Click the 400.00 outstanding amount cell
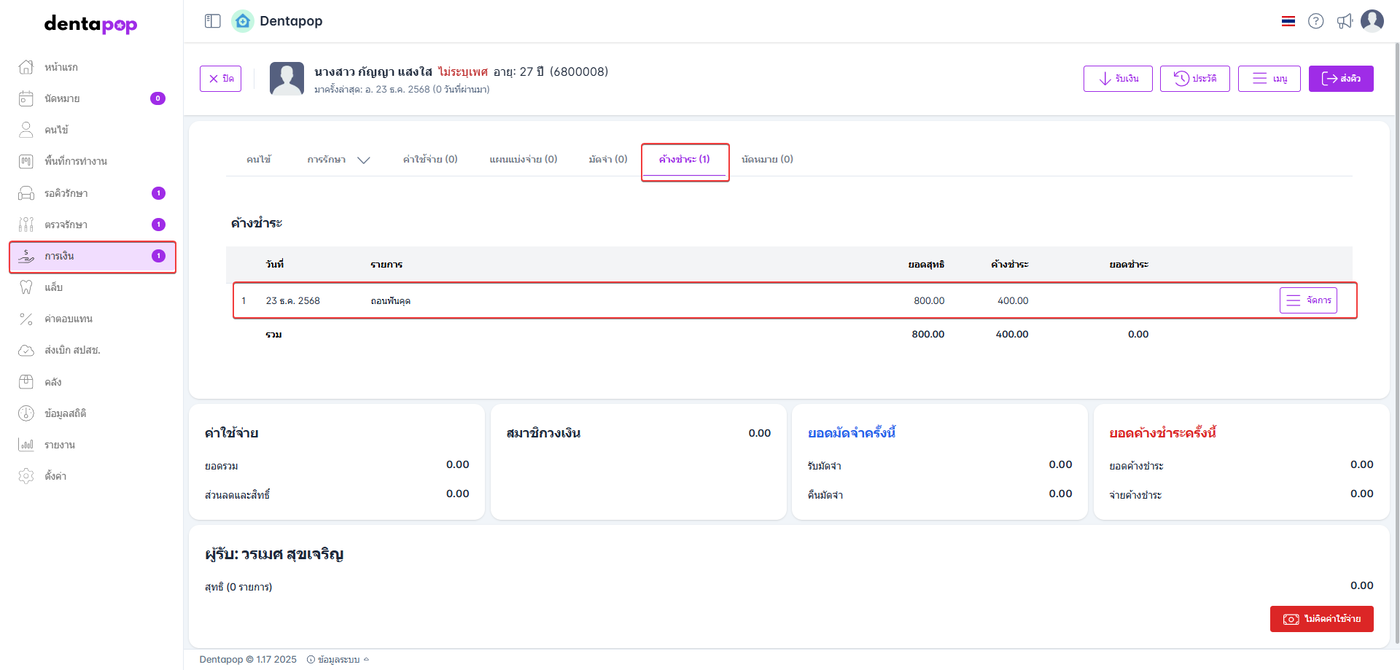1400x670 pixels. tap(1012, 301)
